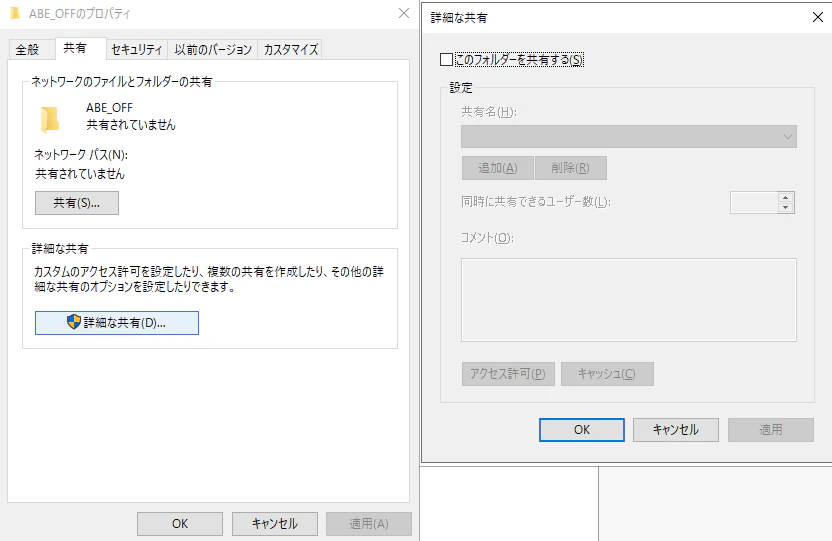The height and width of the screenshot is (541, 832).
Task: Click 適用(A) in ABE_OFF properties window
Action: (369, 523)
